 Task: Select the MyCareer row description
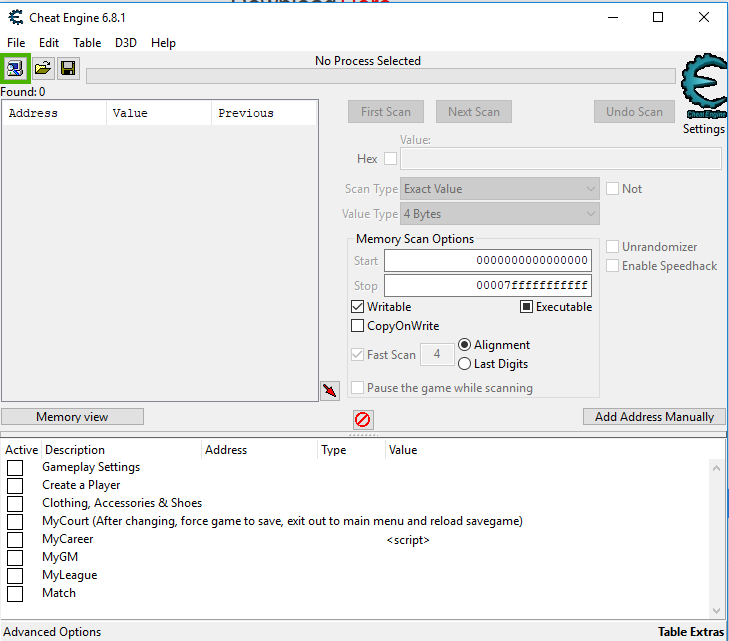coord(67,539)
